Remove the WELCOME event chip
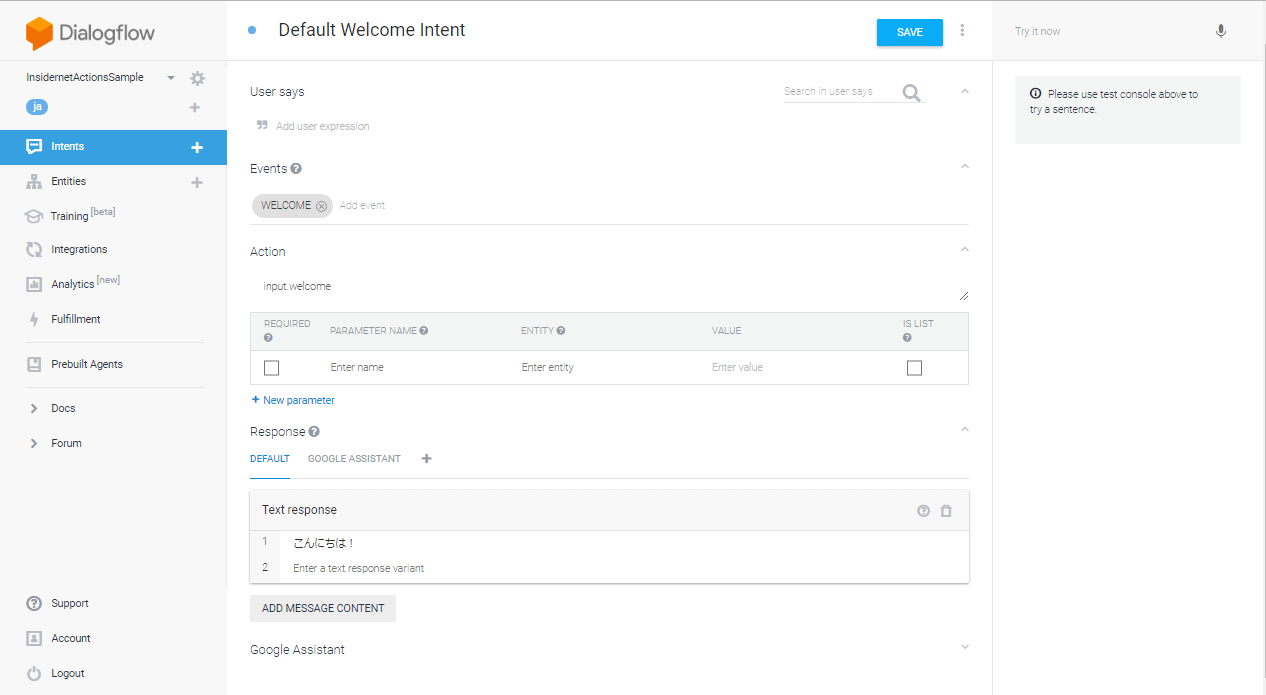This screenshot has width=1266, height=695. (x=321, y=206)
